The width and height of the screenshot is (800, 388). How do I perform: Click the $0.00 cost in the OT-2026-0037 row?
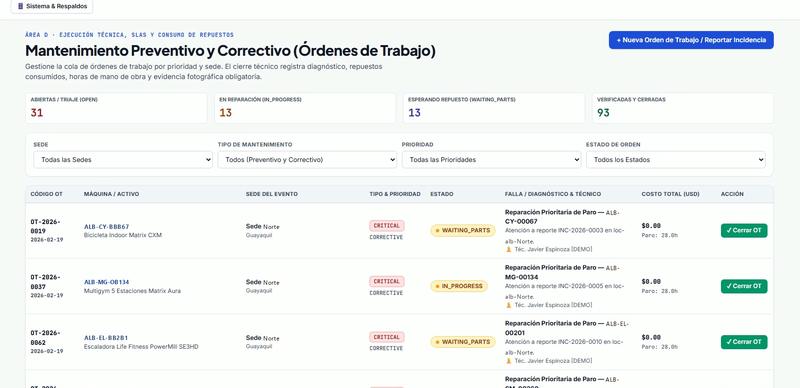point(651,281)
